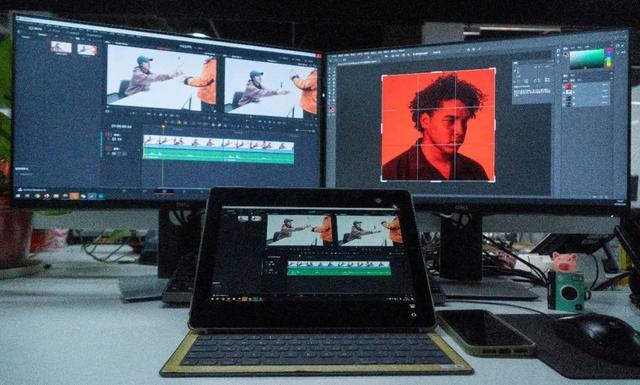Select the green audio clip on the timeline
This screenshot has height=385, width=640.
[x=218, y=156]
